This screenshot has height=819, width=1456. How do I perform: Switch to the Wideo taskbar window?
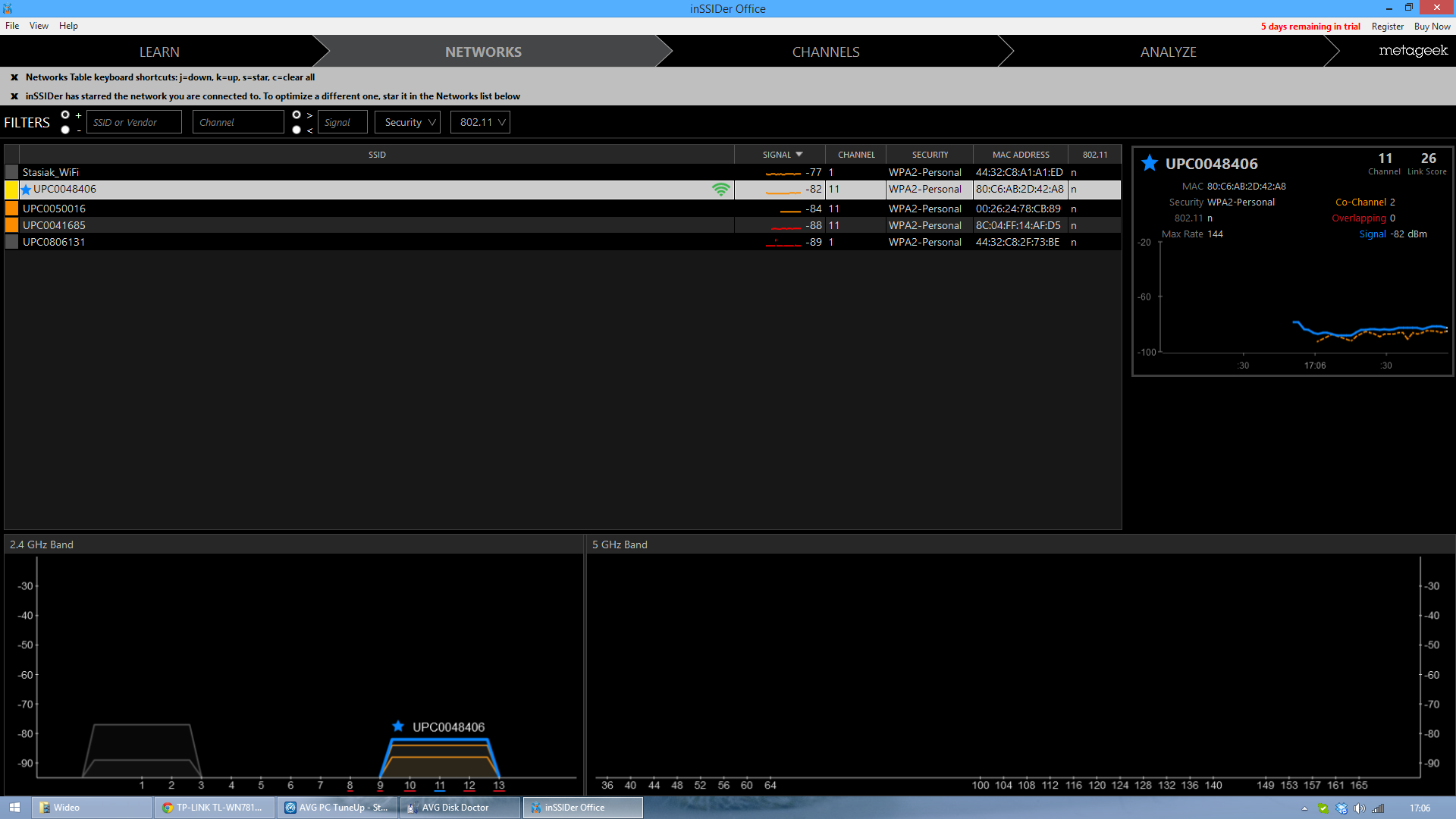point(93,808)
